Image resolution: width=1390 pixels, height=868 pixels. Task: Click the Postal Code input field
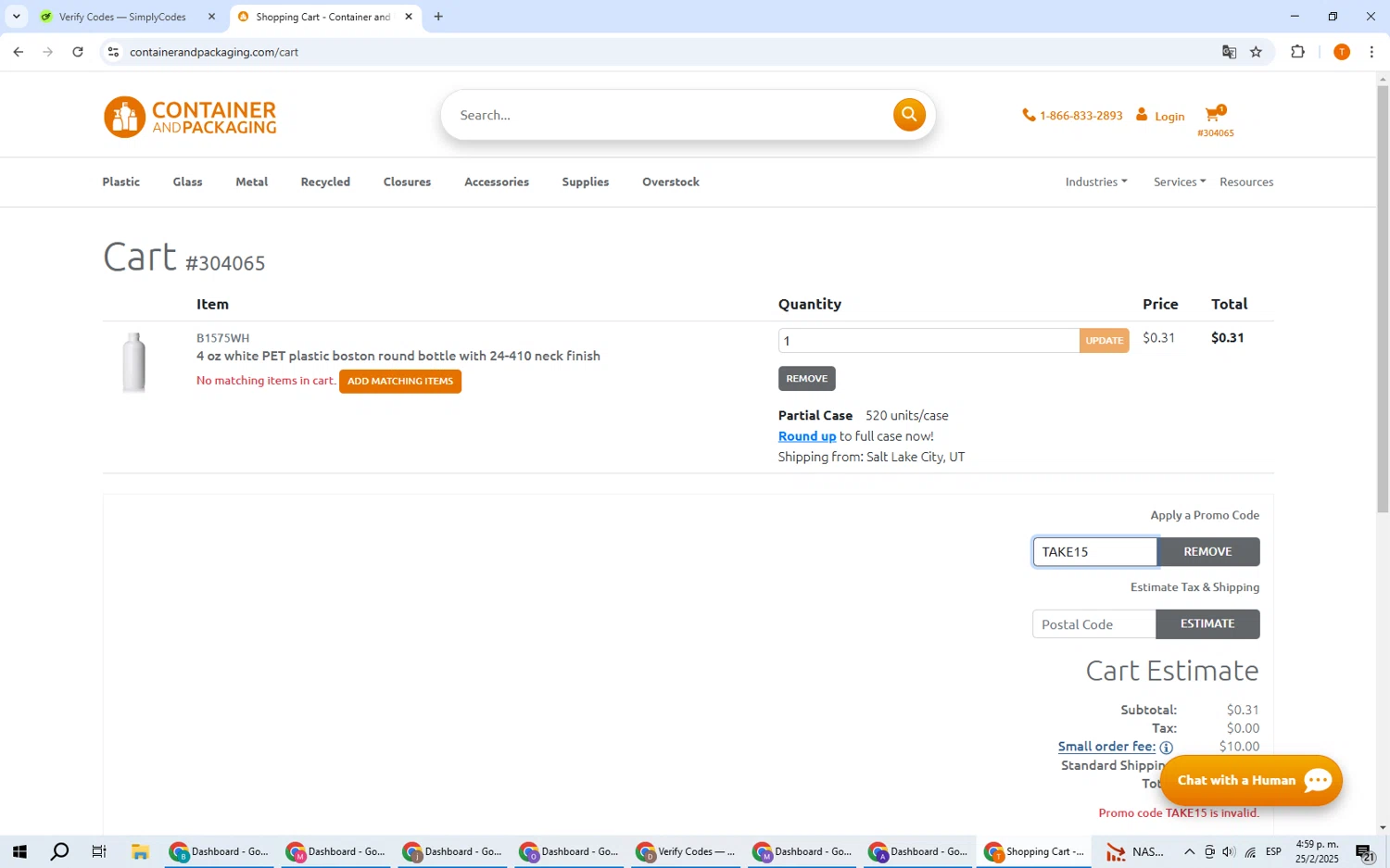(x=1094, y=624)
